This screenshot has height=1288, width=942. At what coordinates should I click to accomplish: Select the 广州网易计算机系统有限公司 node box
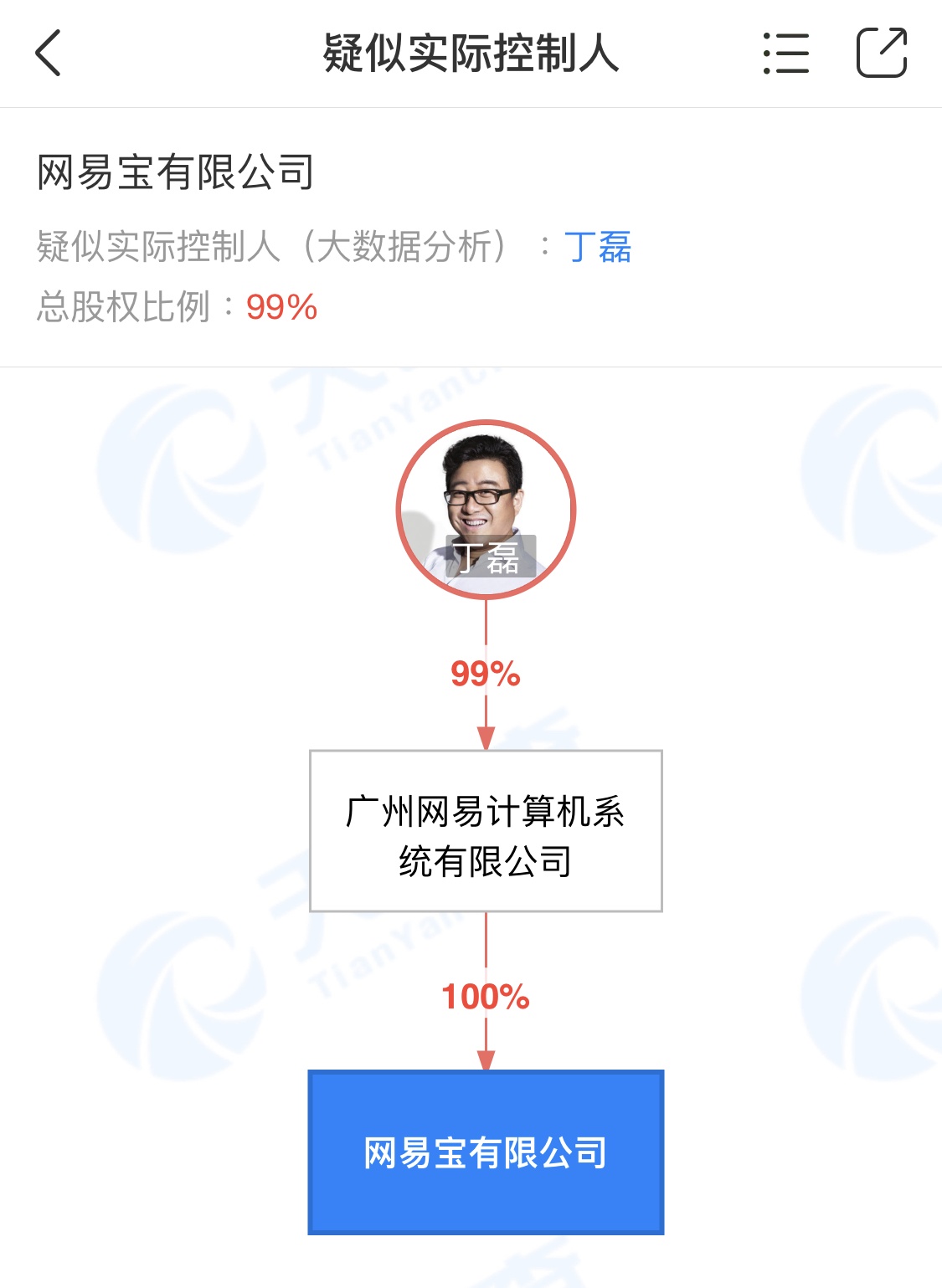(486, 830)
